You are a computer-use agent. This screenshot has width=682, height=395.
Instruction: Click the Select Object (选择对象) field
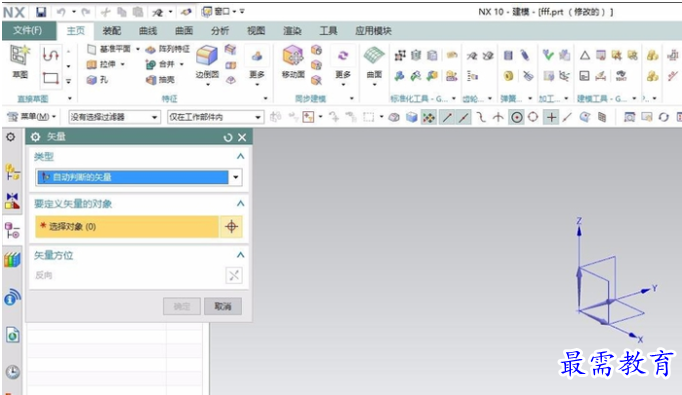[x=127, y=226]
